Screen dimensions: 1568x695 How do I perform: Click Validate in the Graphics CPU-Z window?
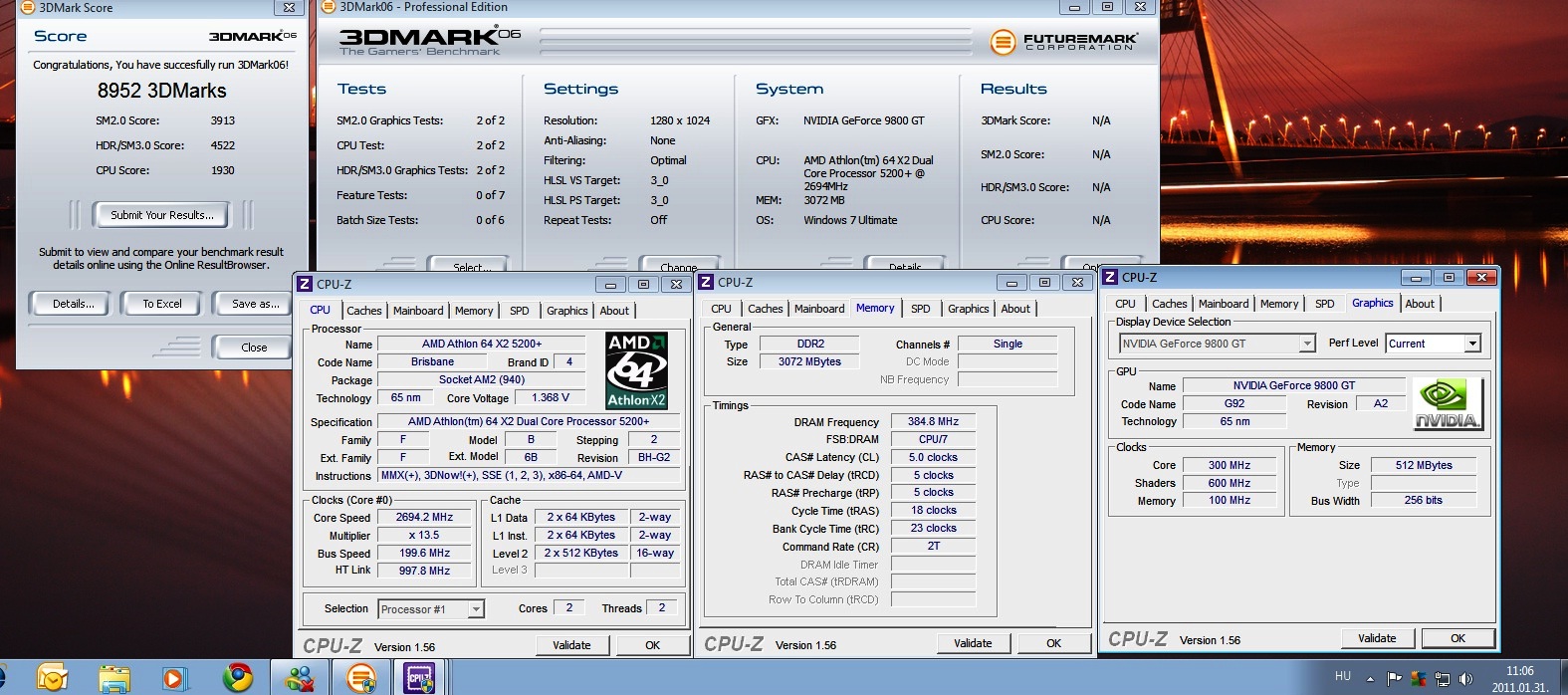click(x=1377, y=638)
